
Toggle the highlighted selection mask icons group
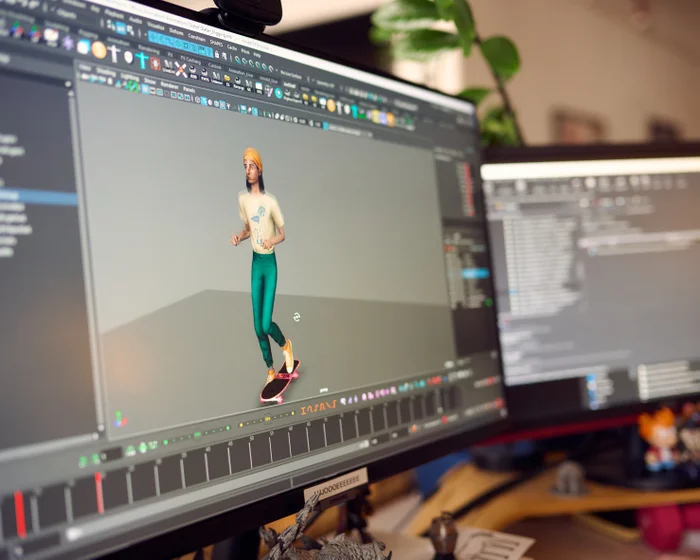(x=180, y=45)
